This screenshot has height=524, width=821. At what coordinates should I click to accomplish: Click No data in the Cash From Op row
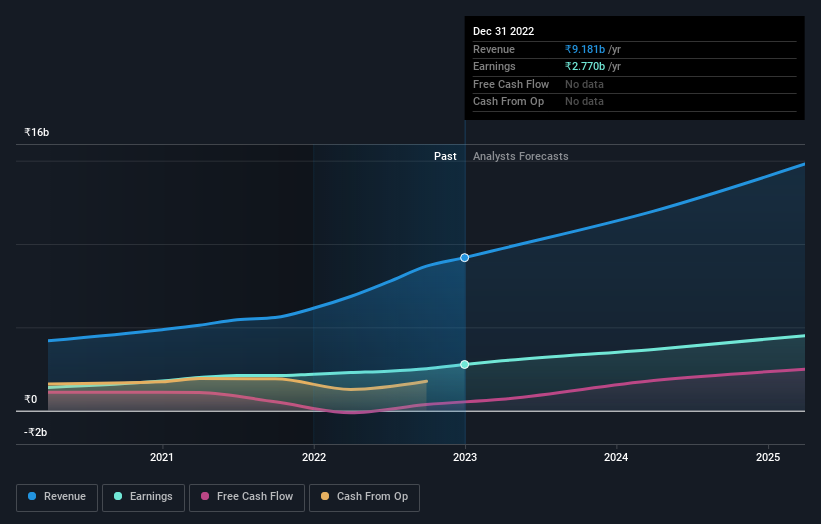point(584,102)
